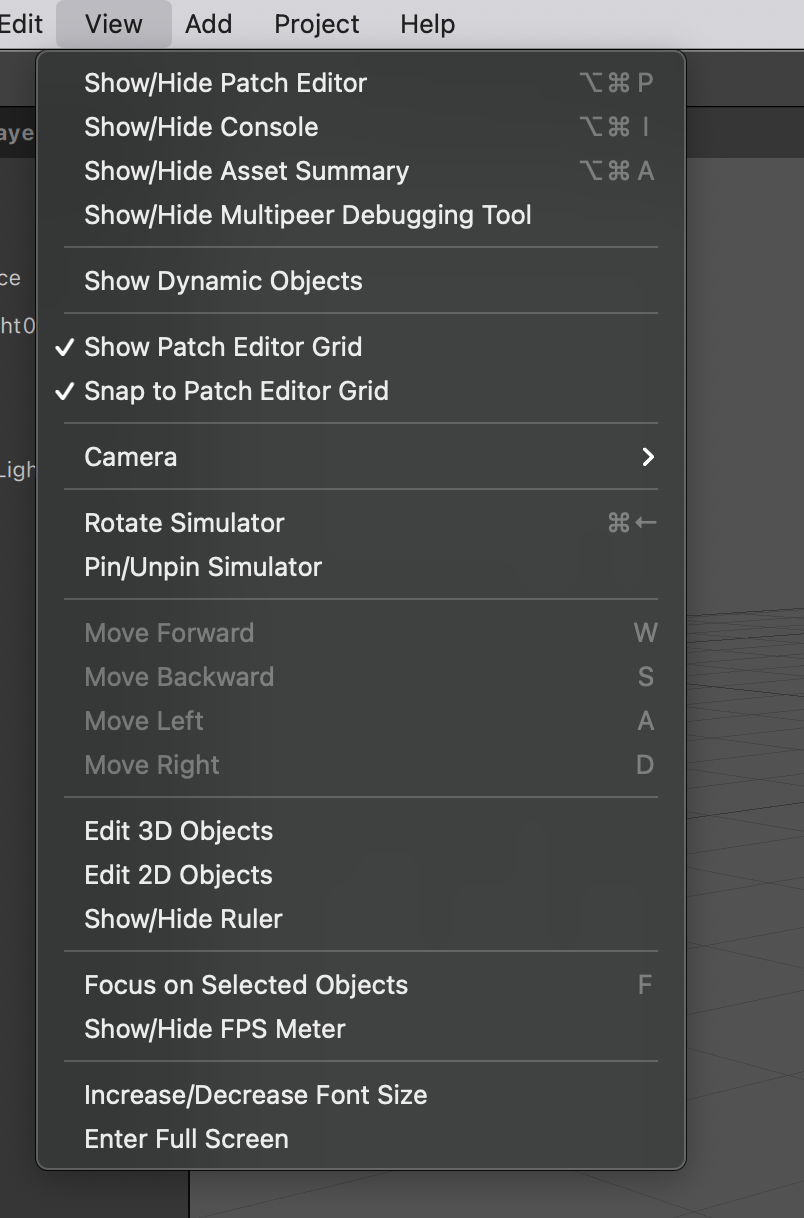Choose Edit 2D Objects

(178, 875)
